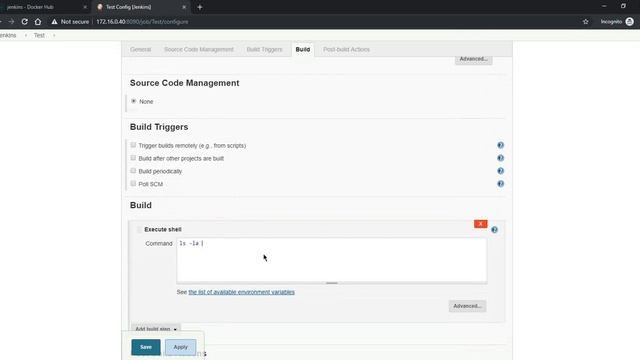Enable Build periodically checkbox

pyautogui.click(x=133, y=171)
